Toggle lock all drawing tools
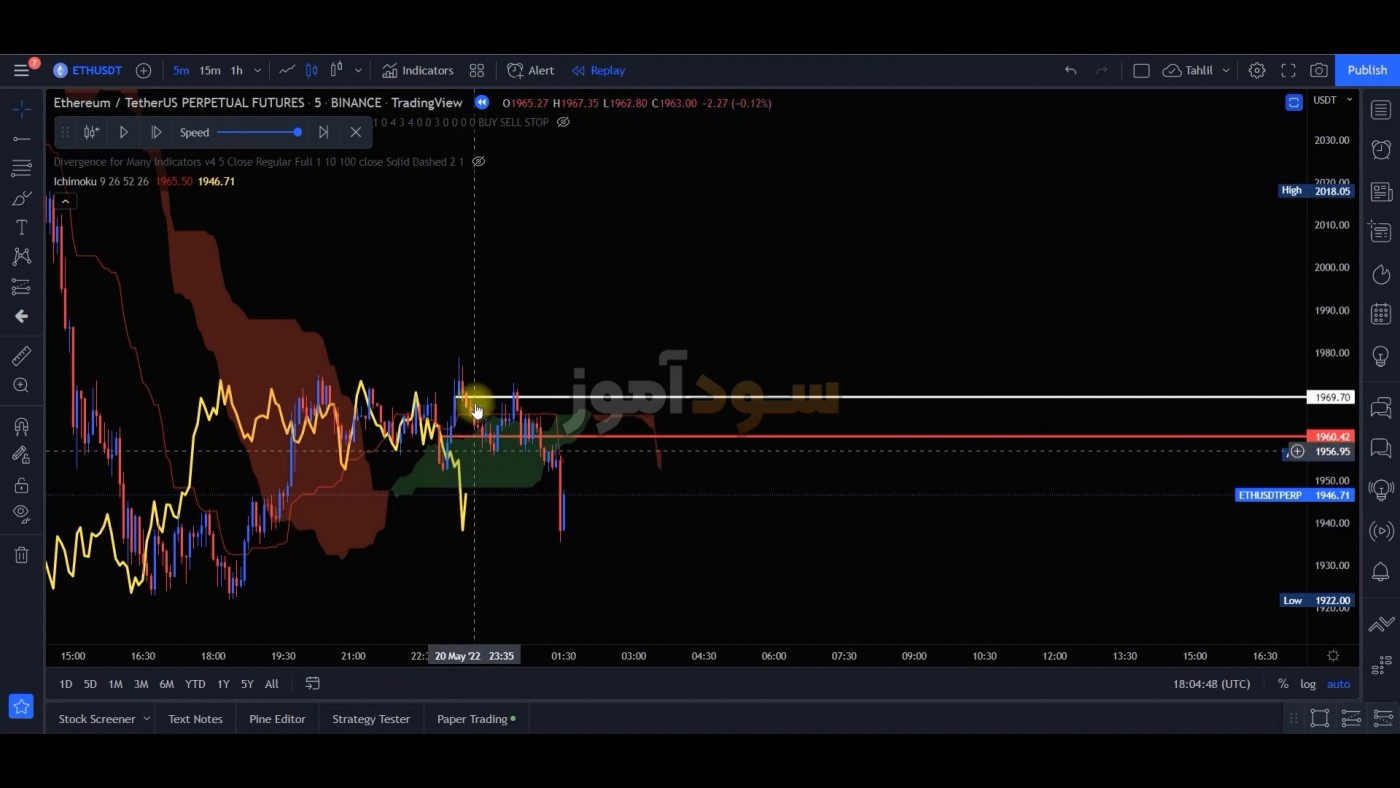This screenshot has width=1400, height=788. [x=21, y=485]
